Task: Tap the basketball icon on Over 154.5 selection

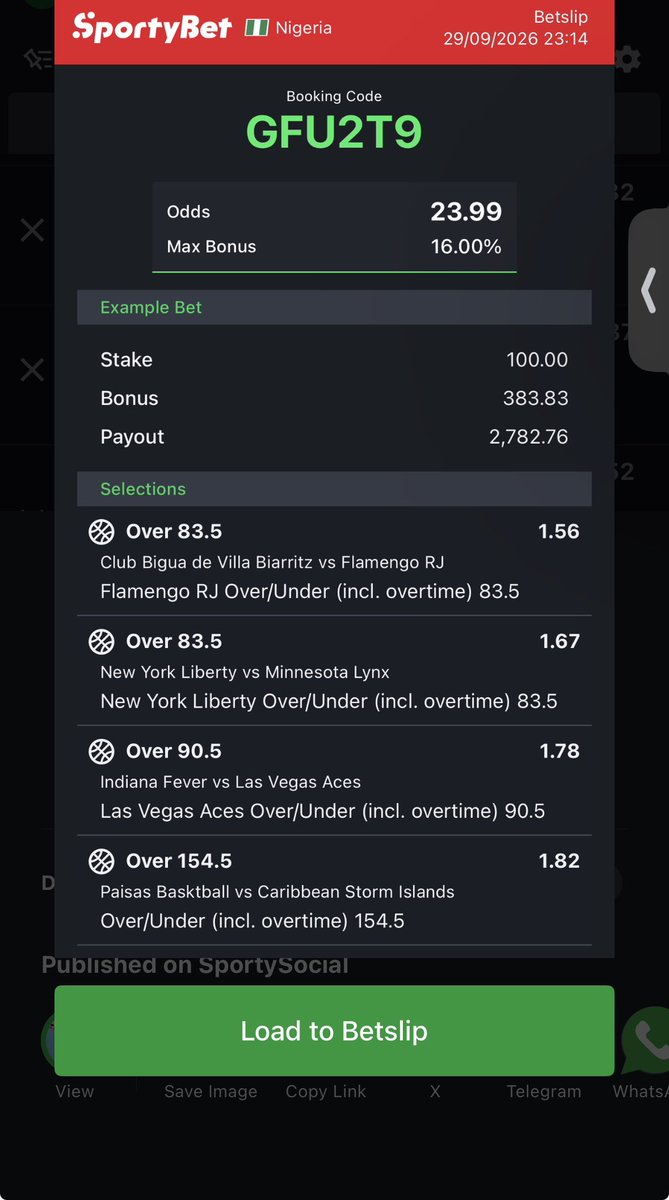Action: 101,861
